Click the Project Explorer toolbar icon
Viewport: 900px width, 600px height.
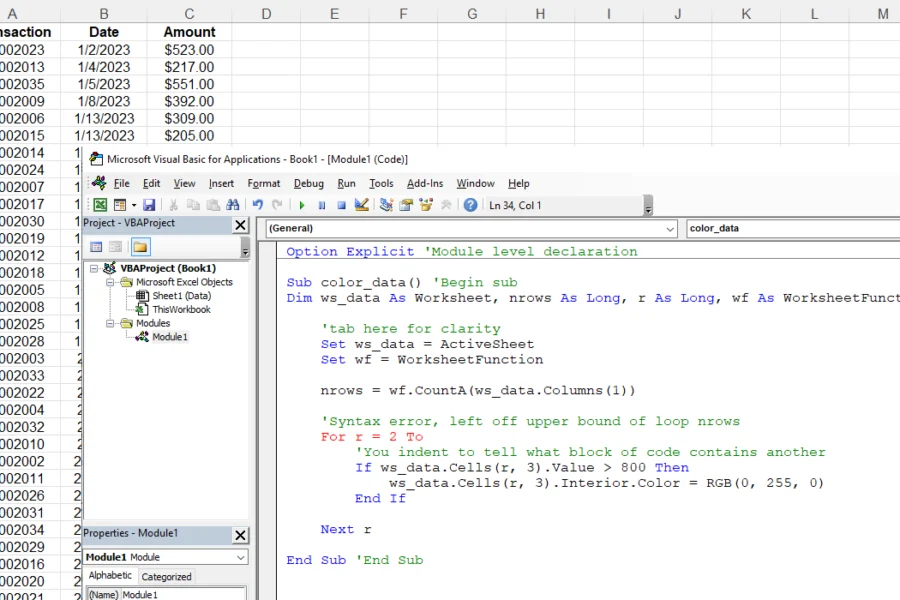386,205
